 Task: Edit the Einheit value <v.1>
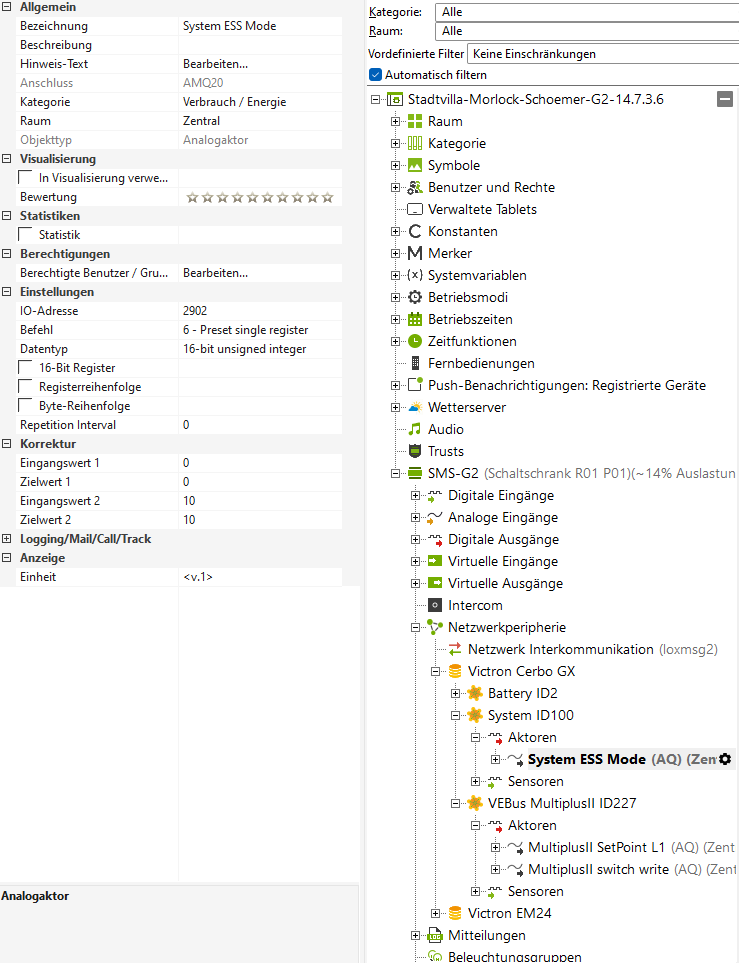pos(260,577)
